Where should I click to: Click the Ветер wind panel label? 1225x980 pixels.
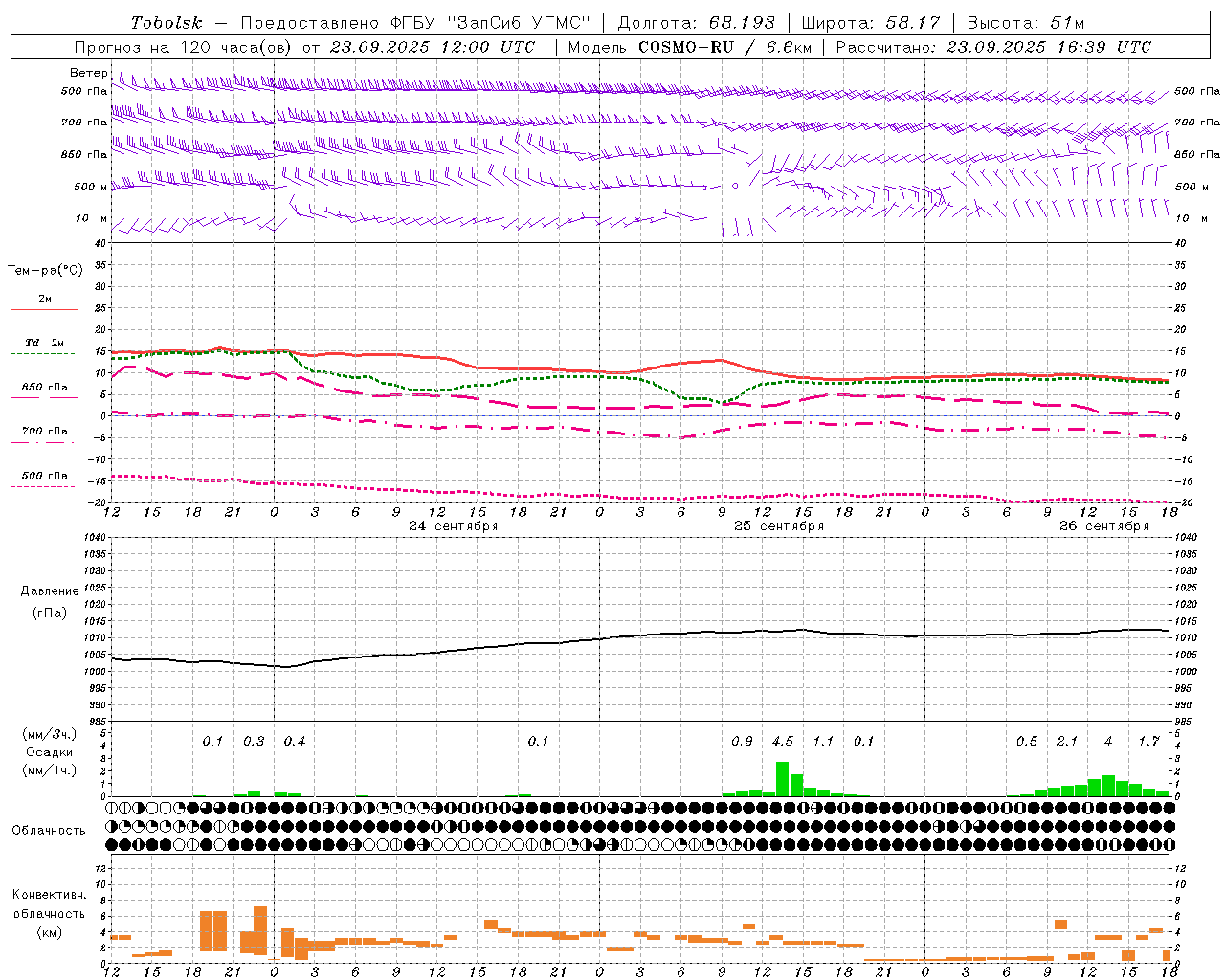(x=88, y=73)
